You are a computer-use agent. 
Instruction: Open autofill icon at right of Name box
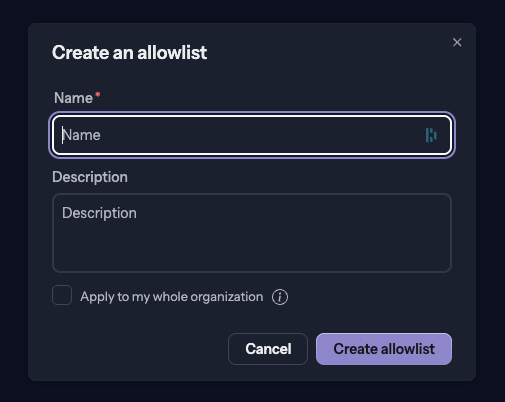pyautogui.click(x=431, y=135)
